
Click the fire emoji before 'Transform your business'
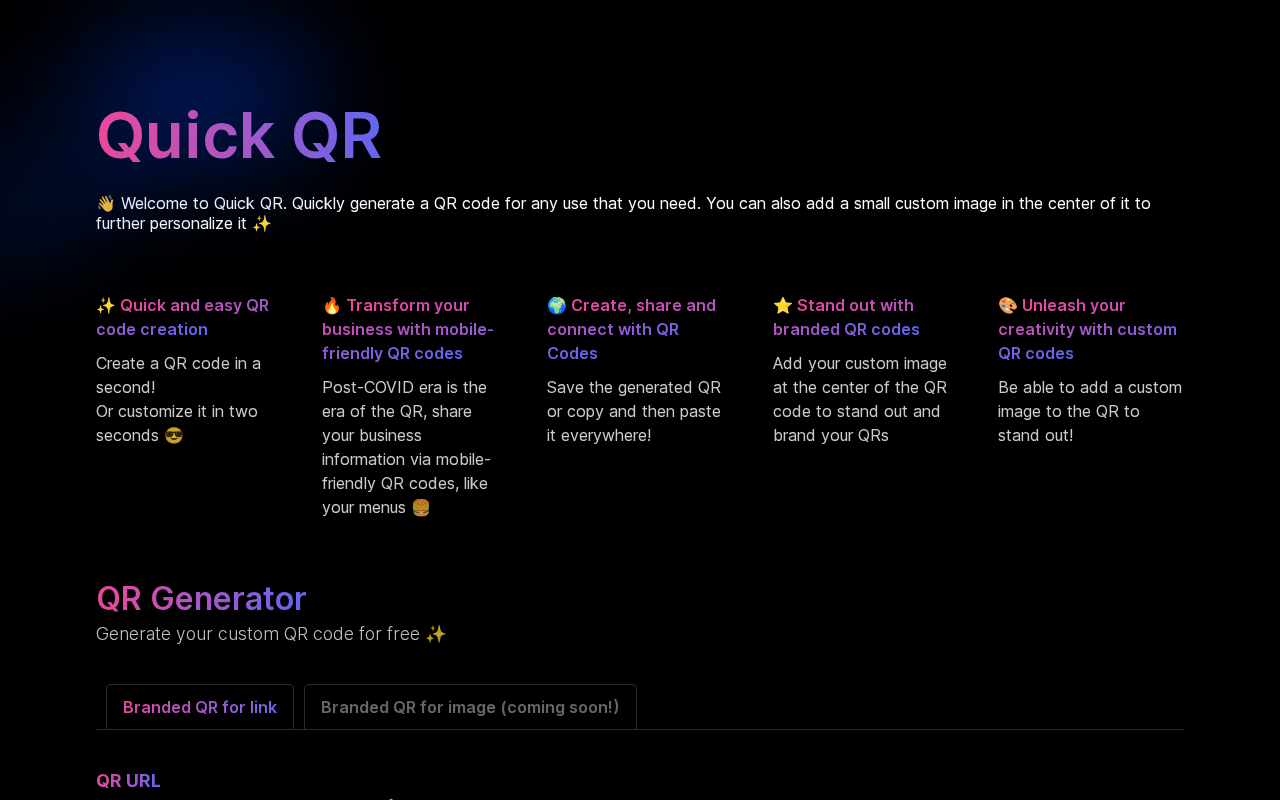(x=332, y=305)
